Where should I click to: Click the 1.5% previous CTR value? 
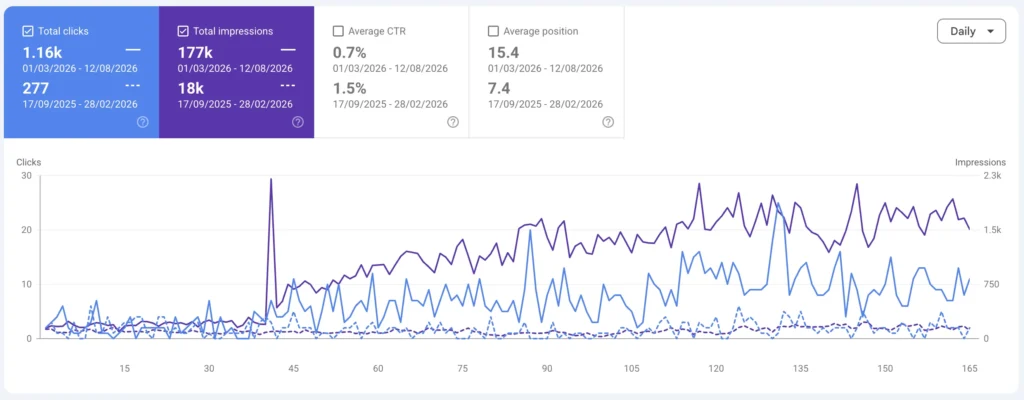point(349,88)
